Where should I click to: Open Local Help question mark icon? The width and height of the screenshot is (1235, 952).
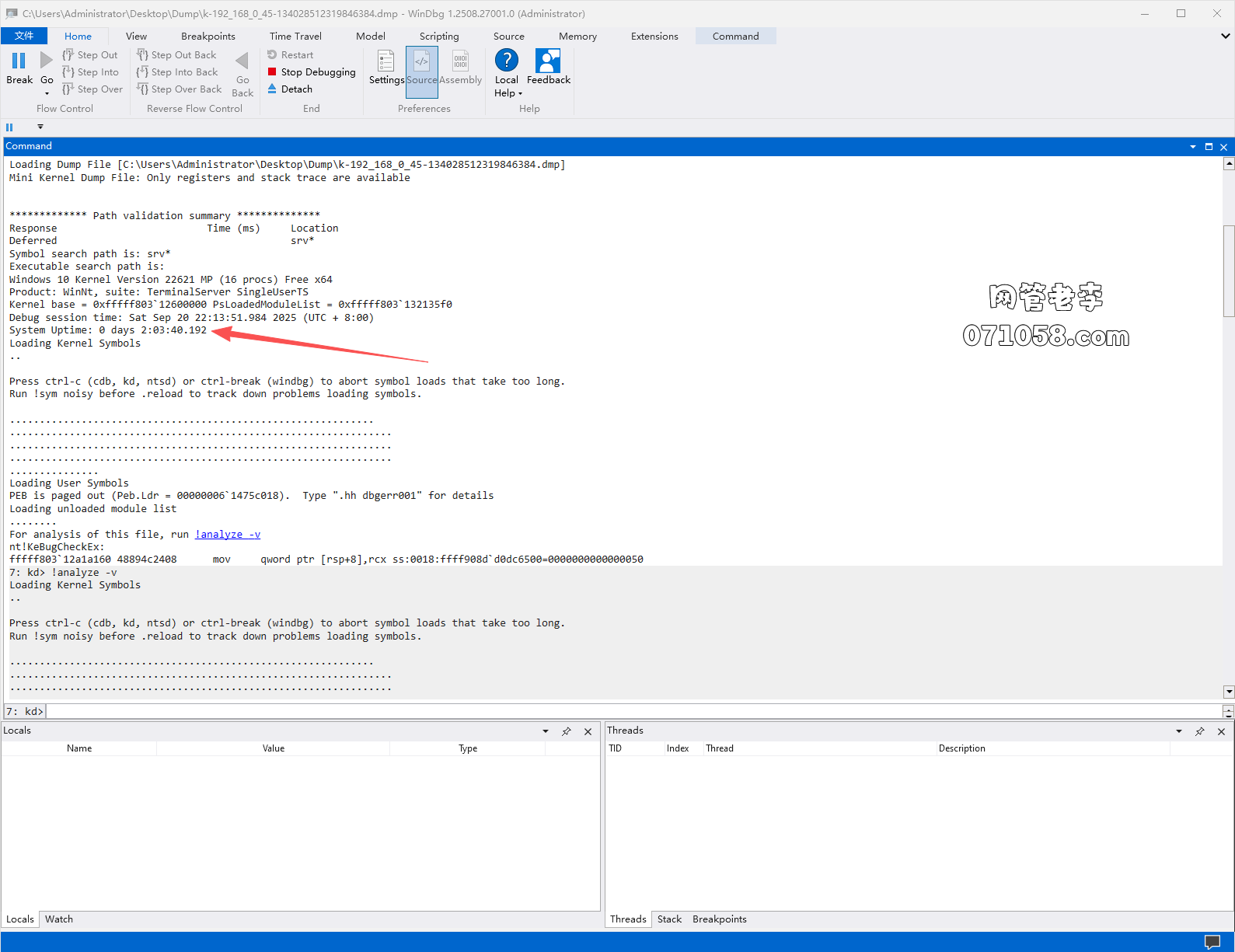506,61
